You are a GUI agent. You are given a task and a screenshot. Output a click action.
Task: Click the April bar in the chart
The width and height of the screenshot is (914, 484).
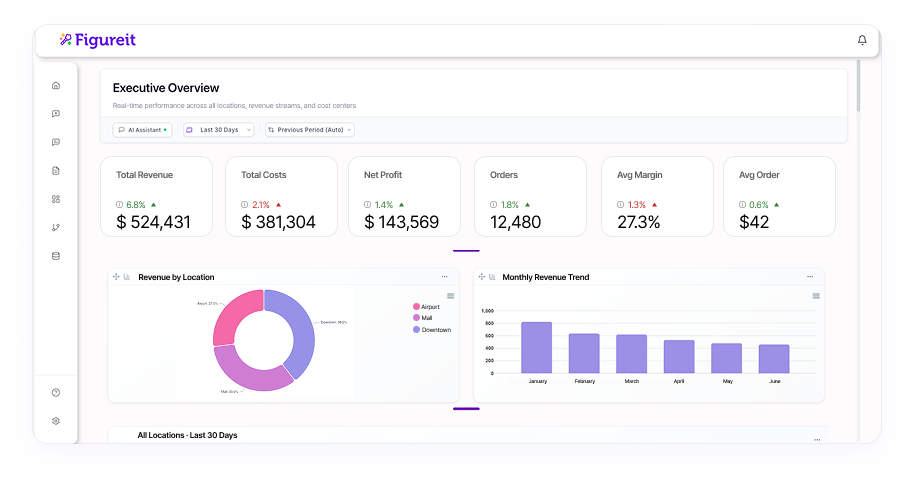679,357
